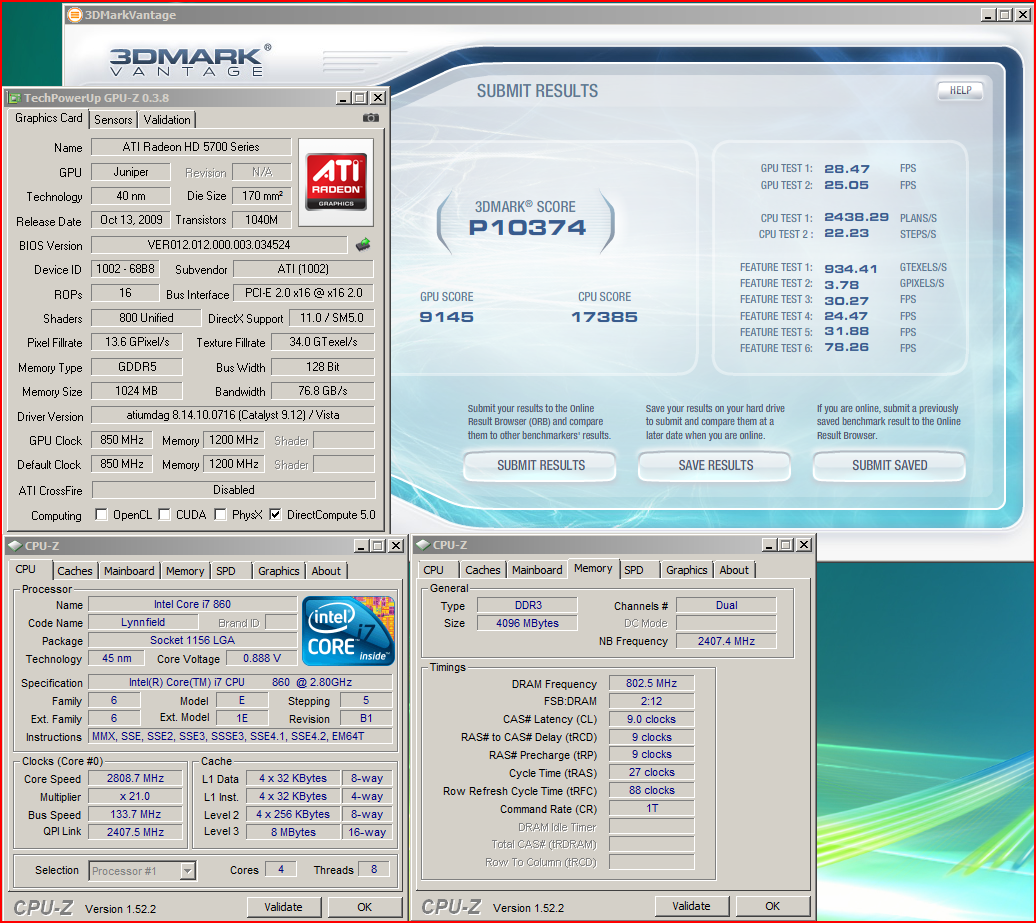
Task: Click the left CPU-Z title bar icon
Action: 15,546
